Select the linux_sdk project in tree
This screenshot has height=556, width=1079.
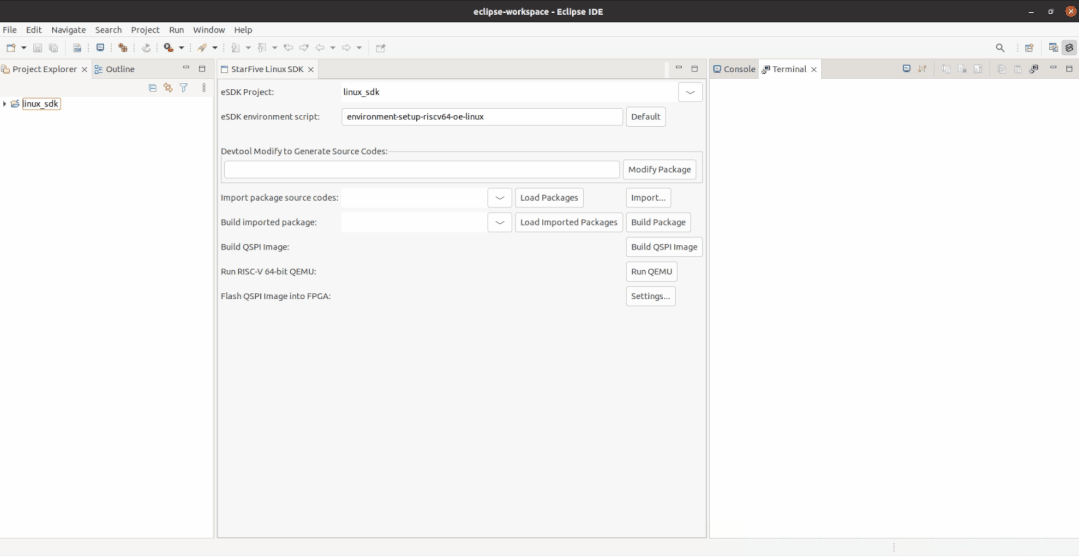click(41, 104)
